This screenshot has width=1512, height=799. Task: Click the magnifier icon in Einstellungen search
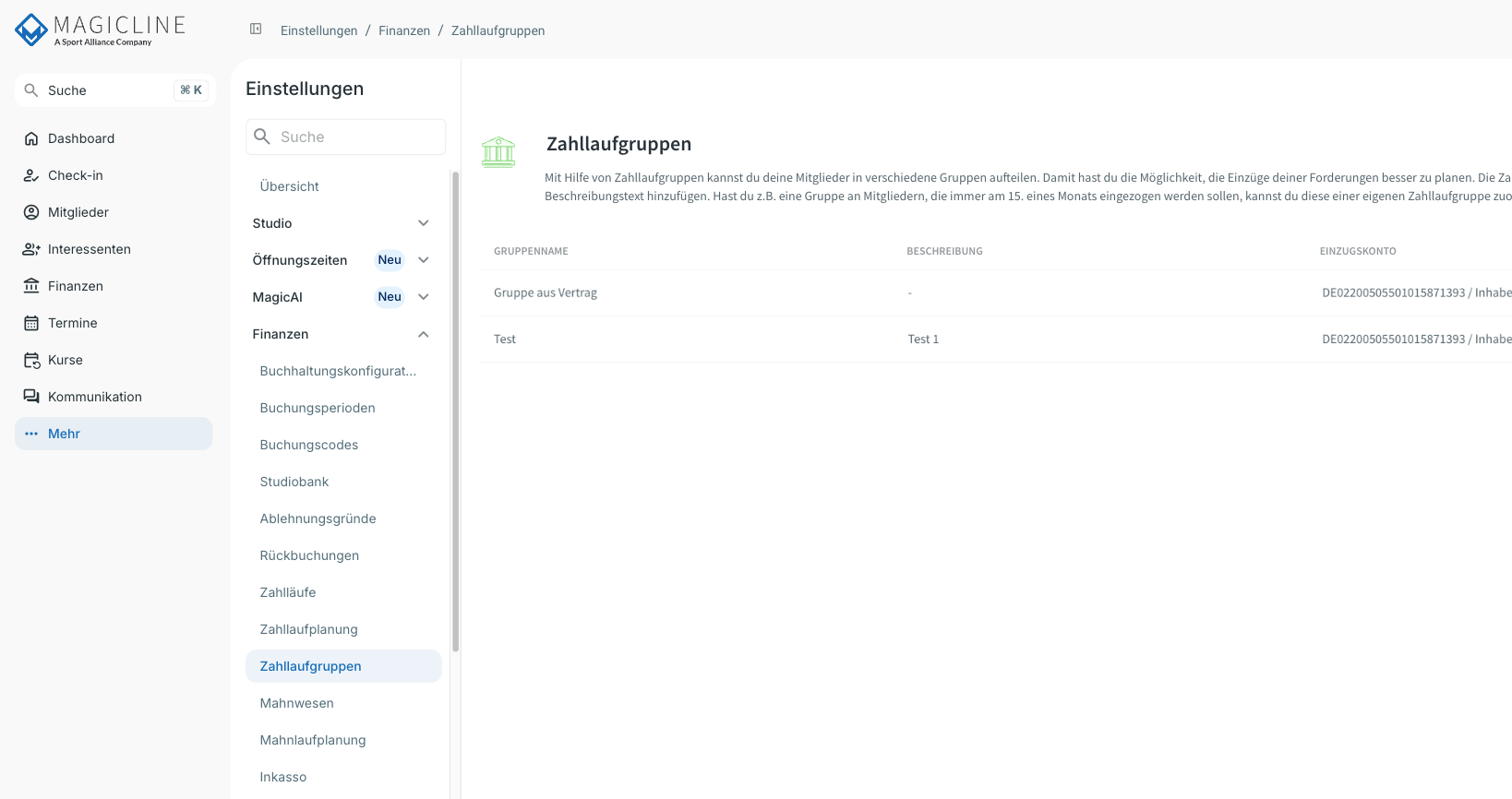[x=262, y=137]
